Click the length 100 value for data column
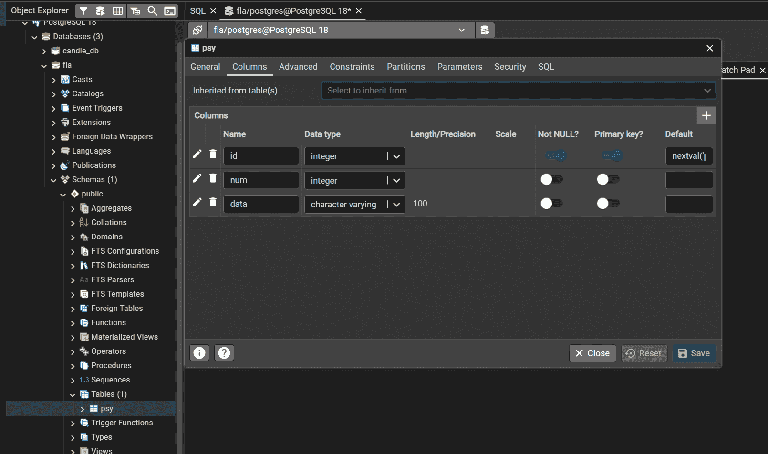The image size is (768, 454). (420, 203)
